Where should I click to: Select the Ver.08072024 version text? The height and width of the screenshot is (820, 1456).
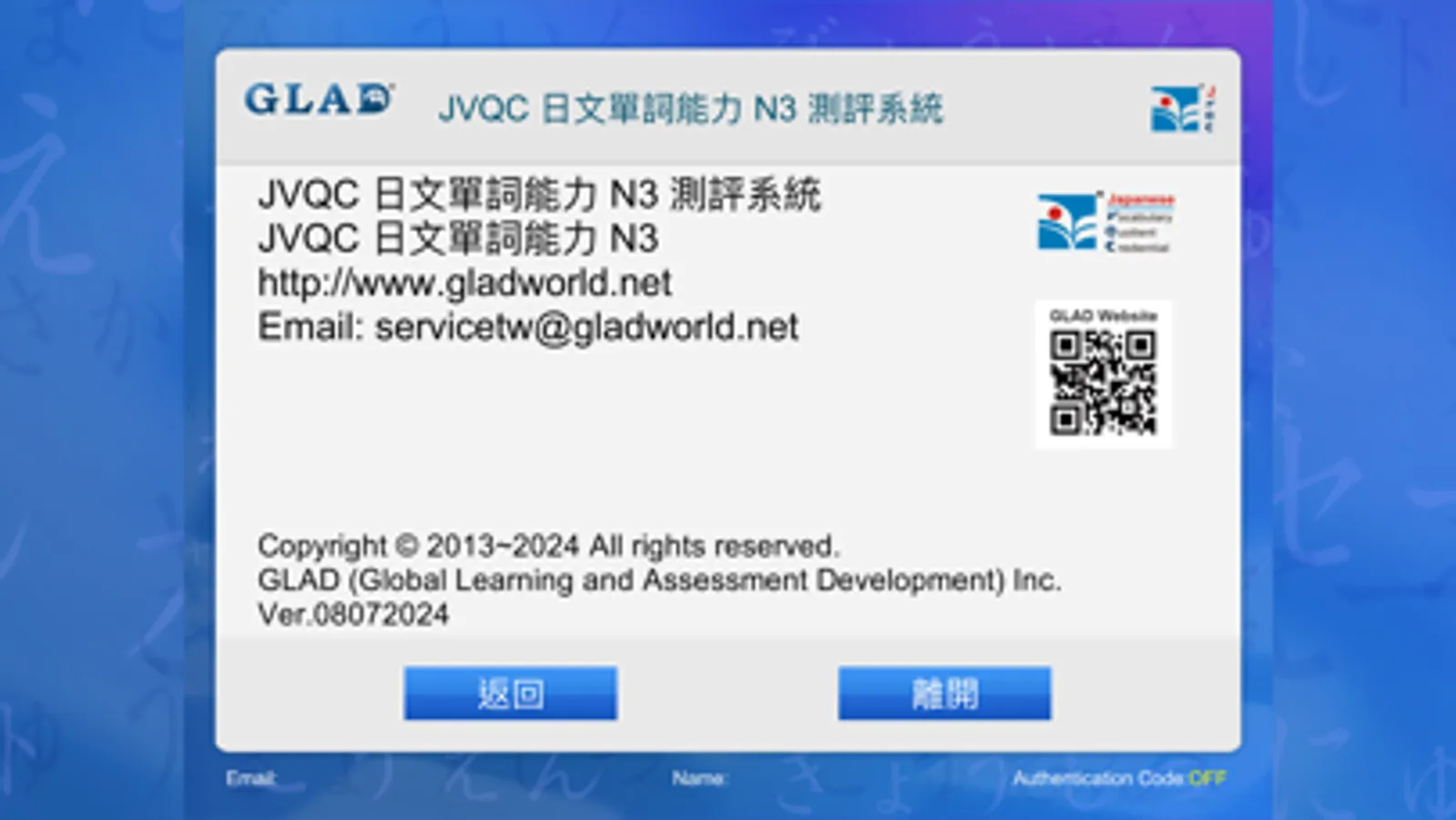pyautogui.click(x=353, y=614)
